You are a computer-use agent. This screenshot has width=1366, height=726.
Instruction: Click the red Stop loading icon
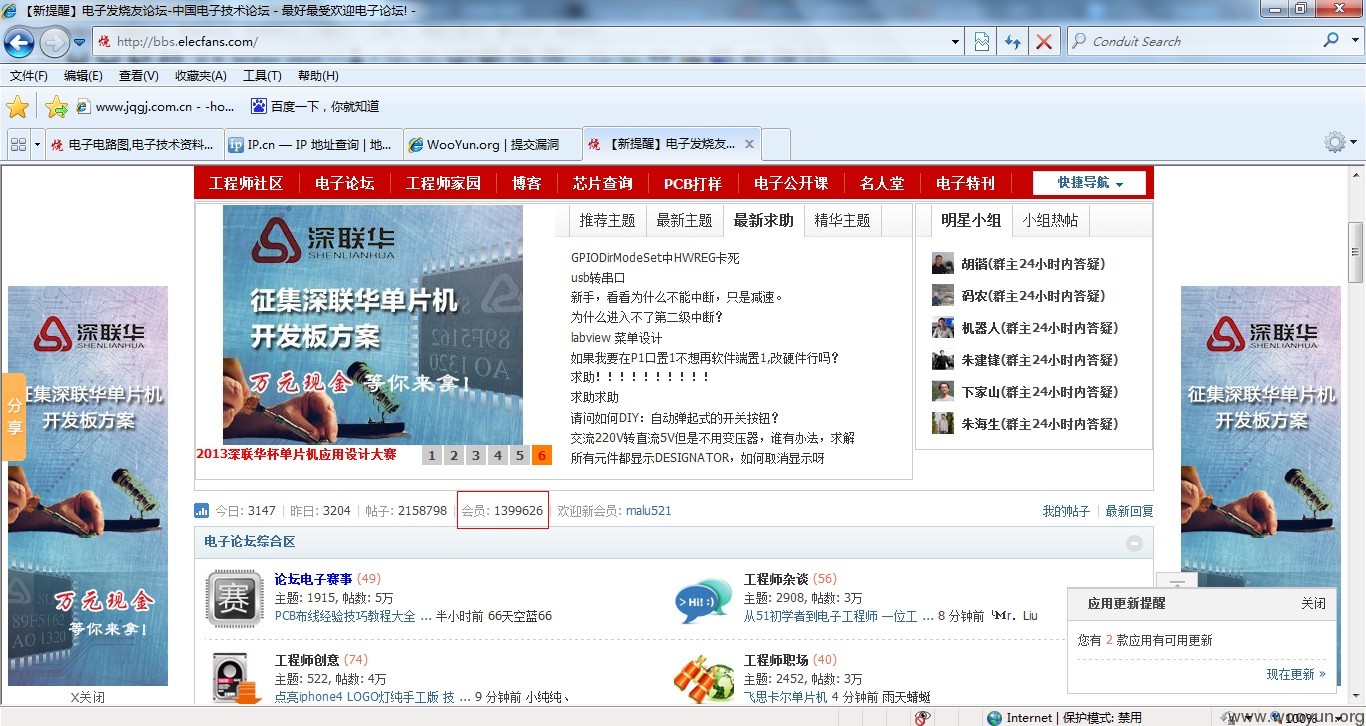(x=1044, y=42)
